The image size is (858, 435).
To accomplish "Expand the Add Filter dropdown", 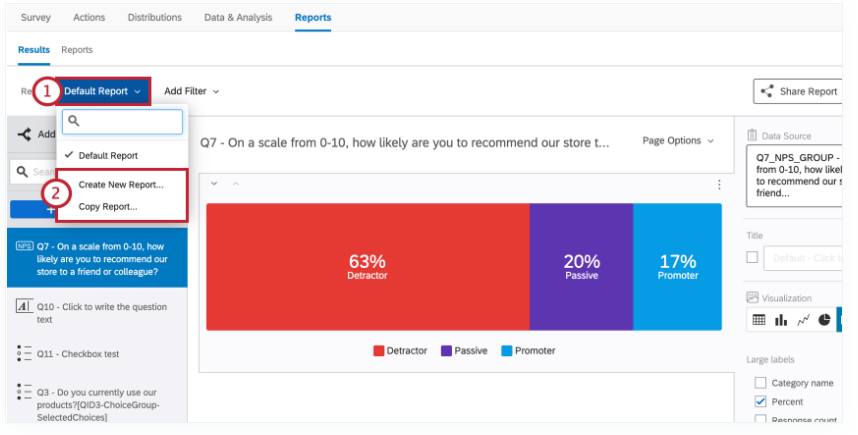I will 184,91.
